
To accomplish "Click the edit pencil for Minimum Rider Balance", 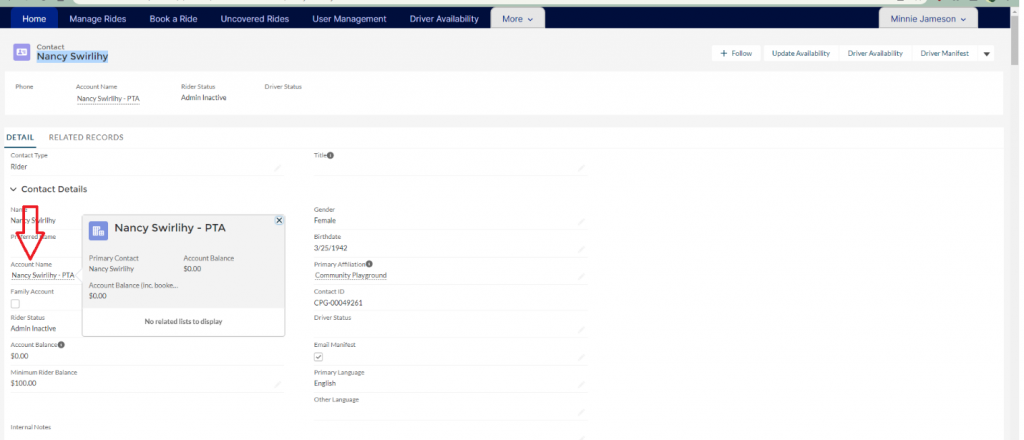I will point(278,385).
